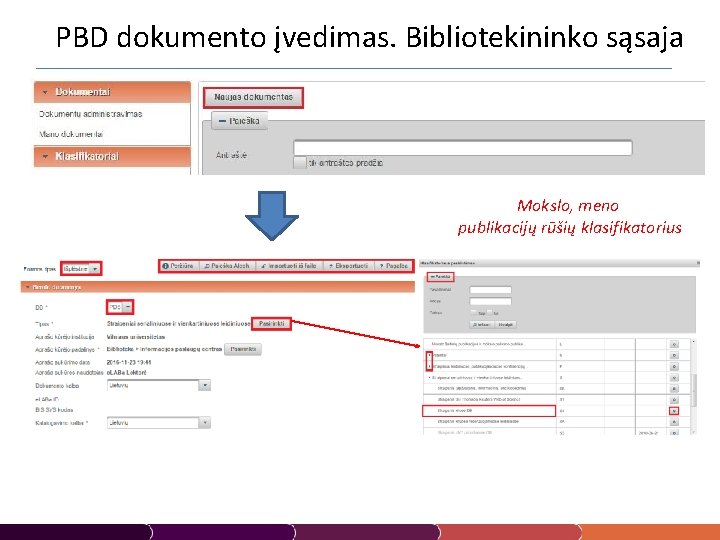Open Pagalba help from the toolbar
The width and height of the screenshot is (720, 540).
pos(394,266)
